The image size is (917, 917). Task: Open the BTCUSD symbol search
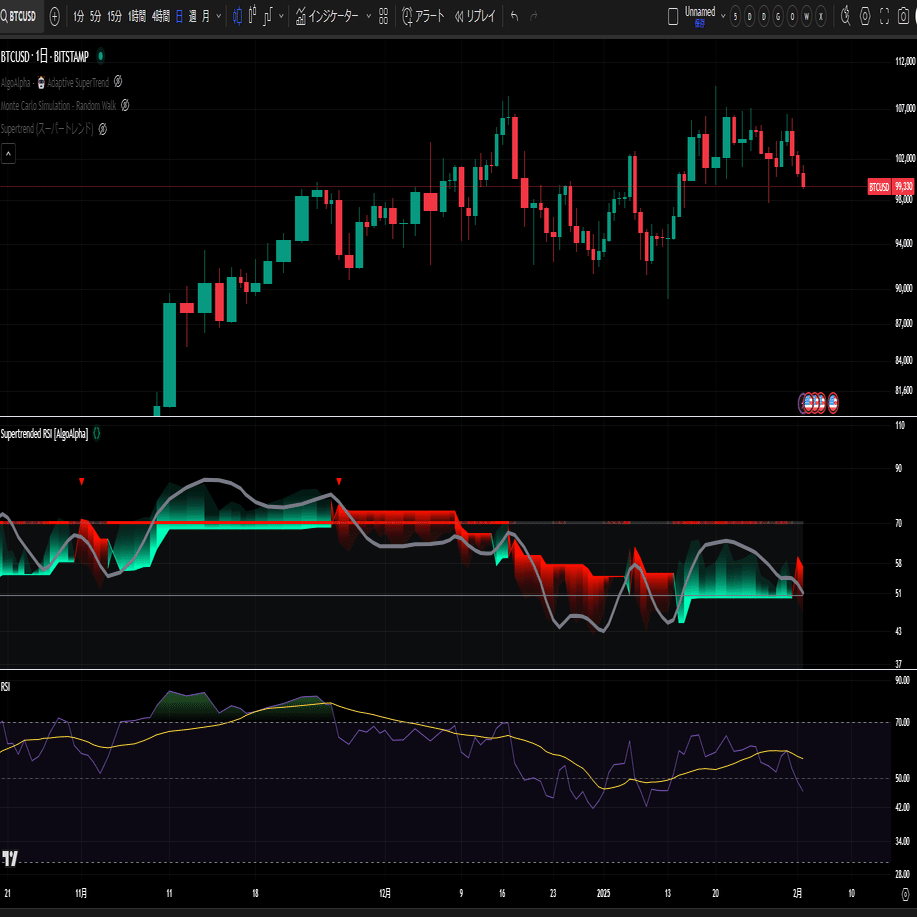click(19, 16)
